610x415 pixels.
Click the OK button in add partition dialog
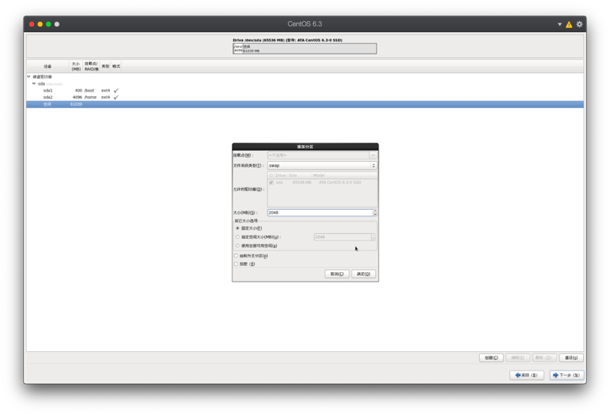coord(363,274)
